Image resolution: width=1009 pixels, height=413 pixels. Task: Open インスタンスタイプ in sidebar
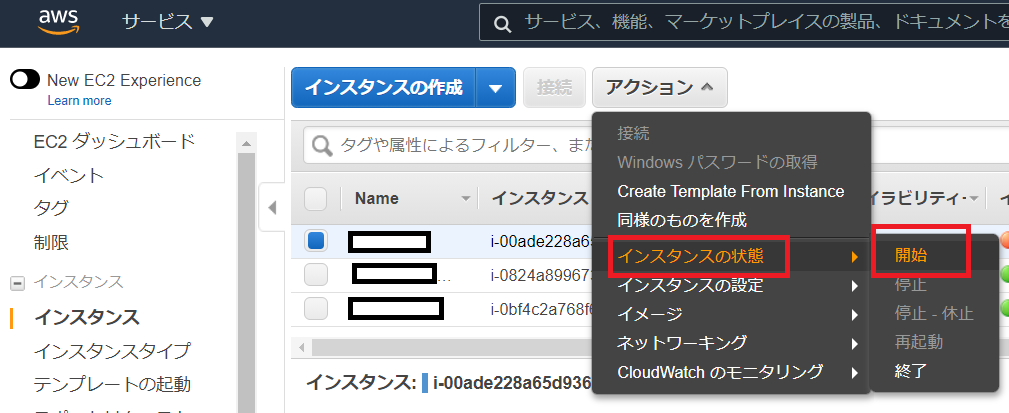(112, 351)
